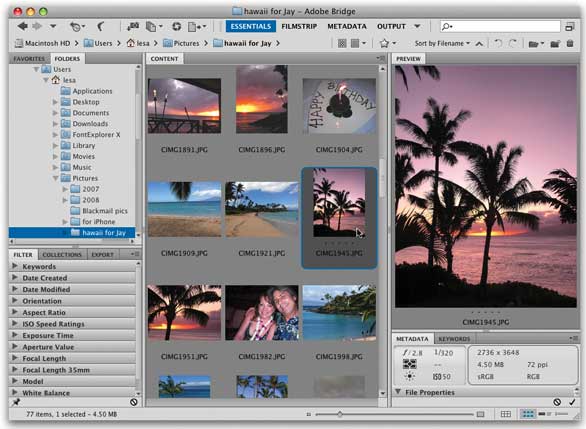586x429 pixels.
Task: Switch to the Favorites panel tab
Action: pyautogui.click(x=29, y=59)
